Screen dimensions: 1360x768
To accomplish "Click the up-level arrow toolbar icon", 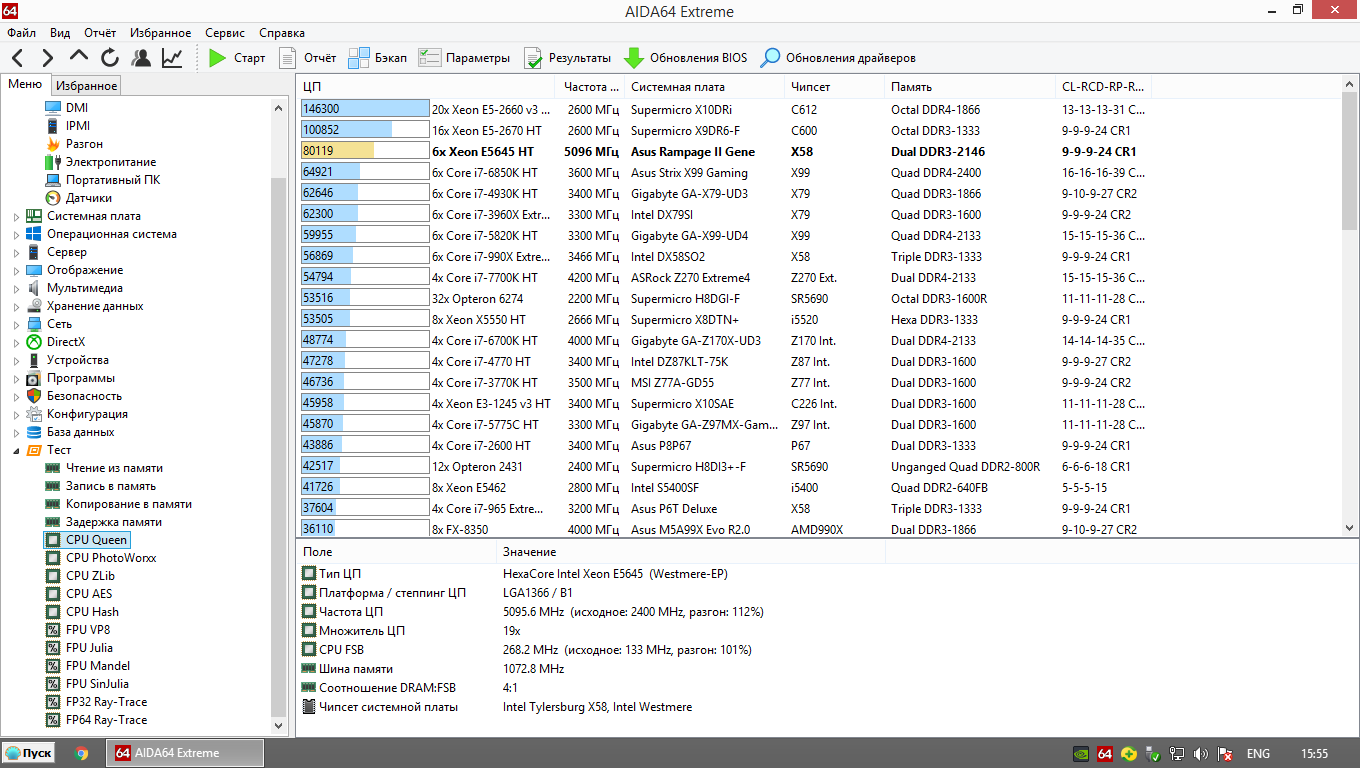I will [x=79, y=57].
